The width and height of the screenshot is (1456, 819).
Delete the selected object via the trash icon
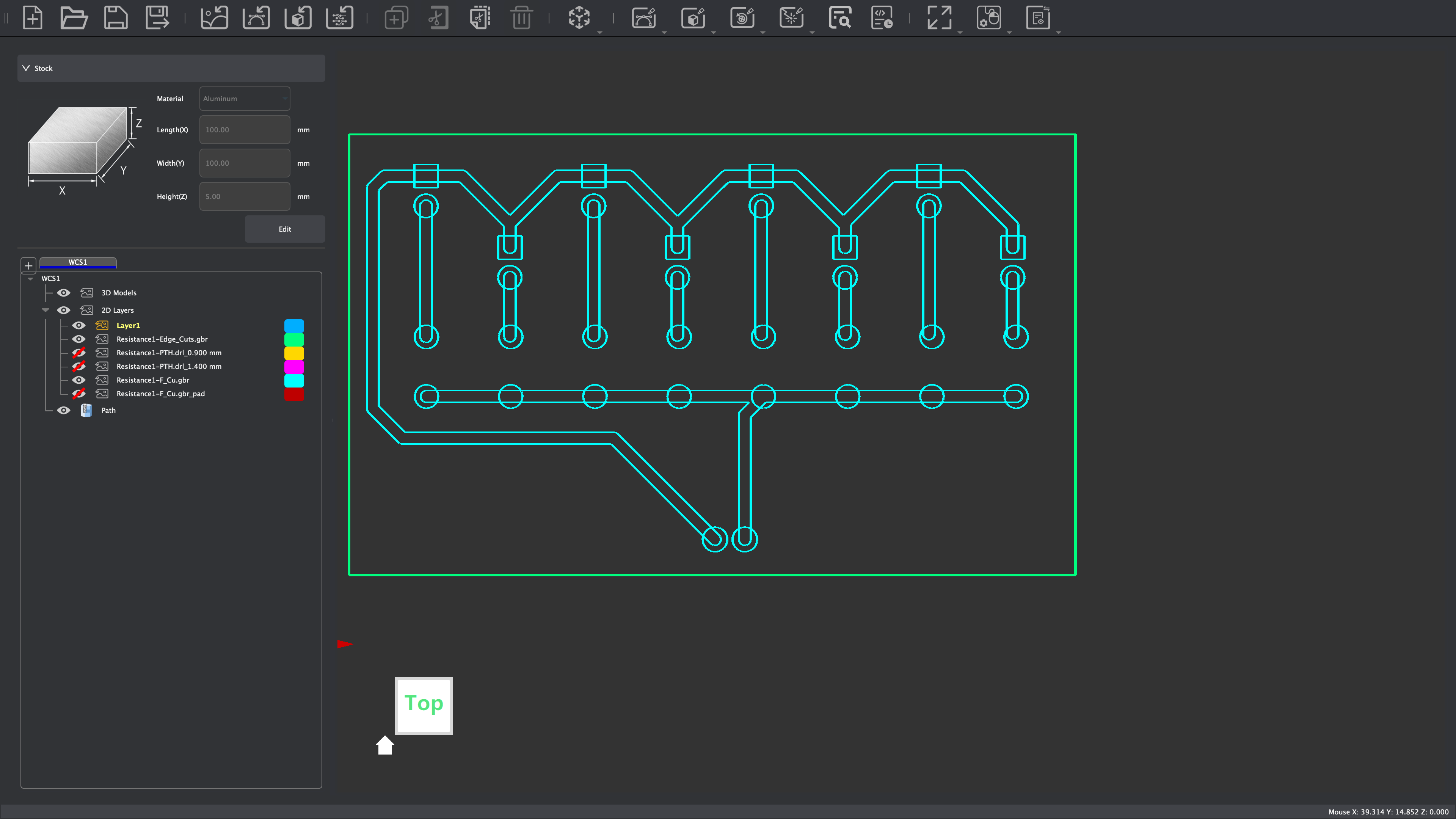click(x=521, y=17)
